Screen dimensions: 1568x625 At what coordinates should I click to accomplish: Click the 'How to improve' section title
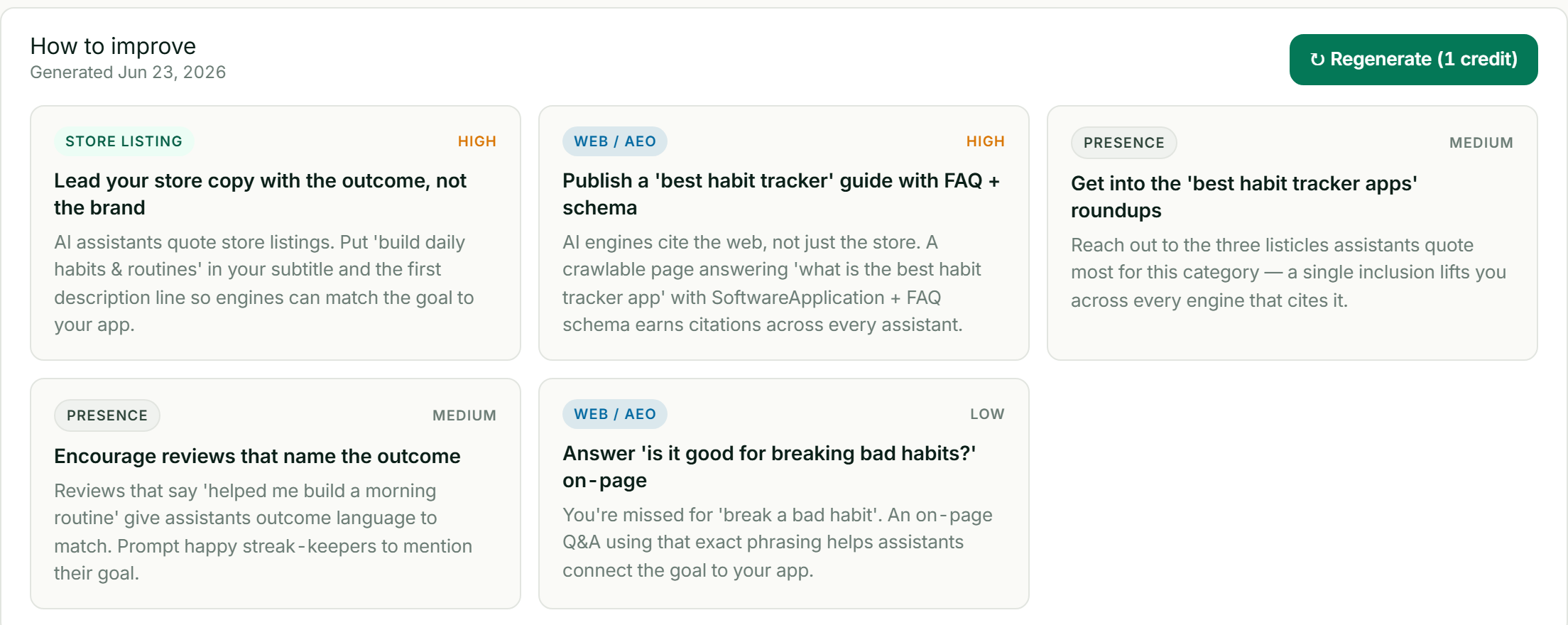(x=113, y=46)
